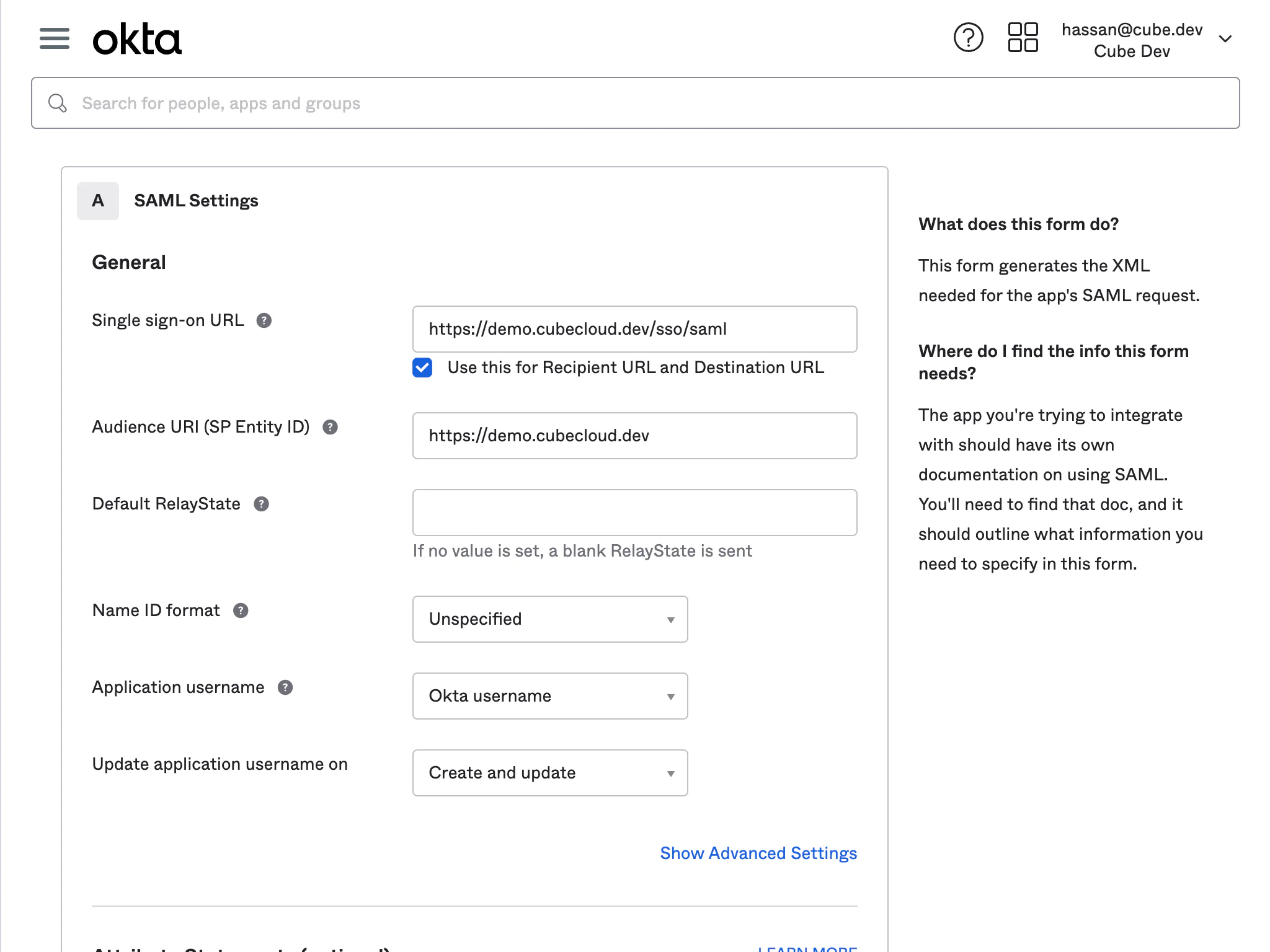1270x952 pixels.
Task: Click the Okta logo
Action: tap(137, 39)
